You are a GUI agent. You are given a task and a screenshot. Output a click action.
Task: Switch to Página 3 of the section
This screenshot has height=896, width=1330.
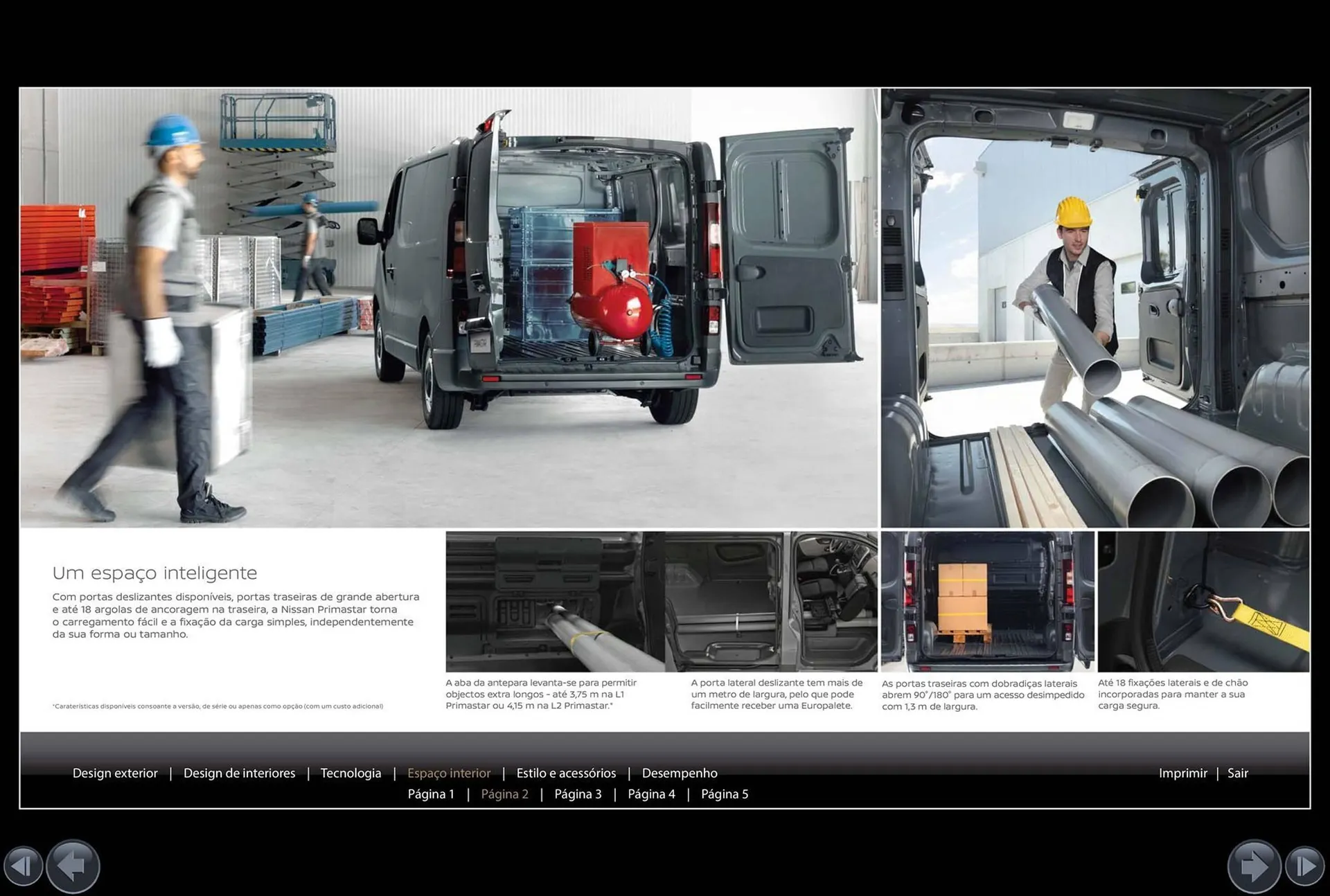coord(578,794)
